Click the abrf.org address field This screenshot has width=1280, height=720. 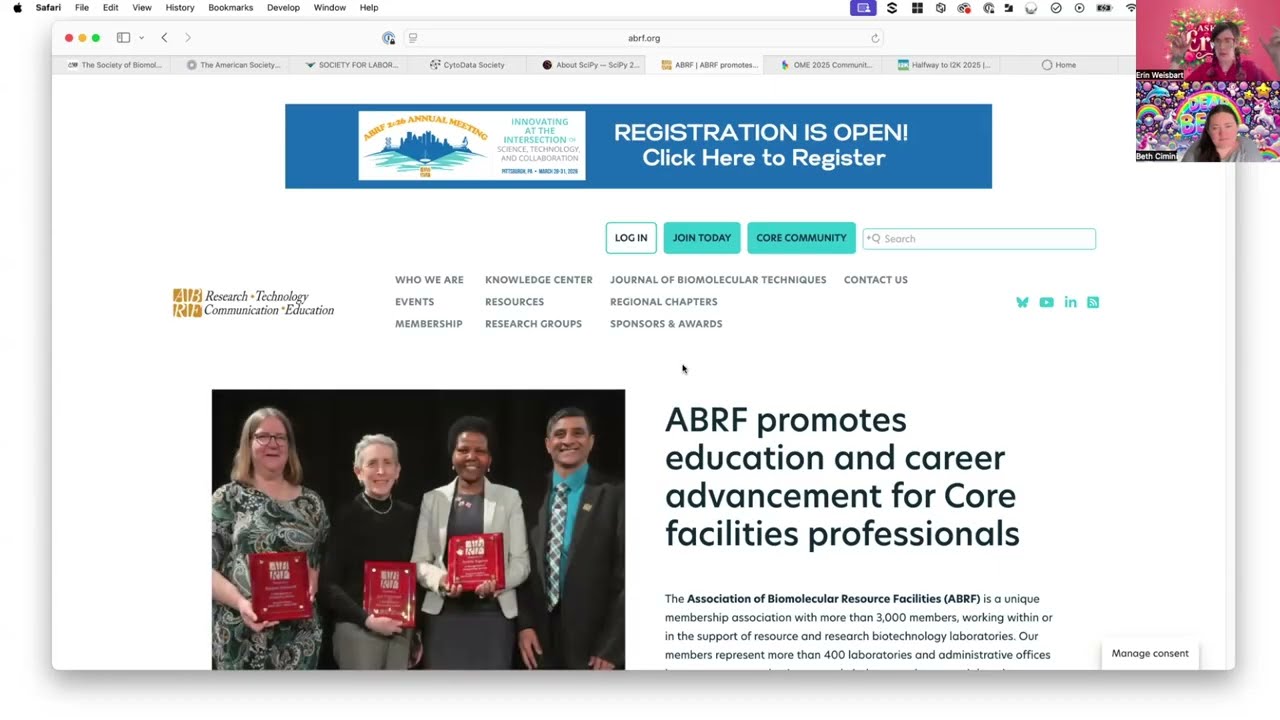pyautogui.click(x=643, y=38)
